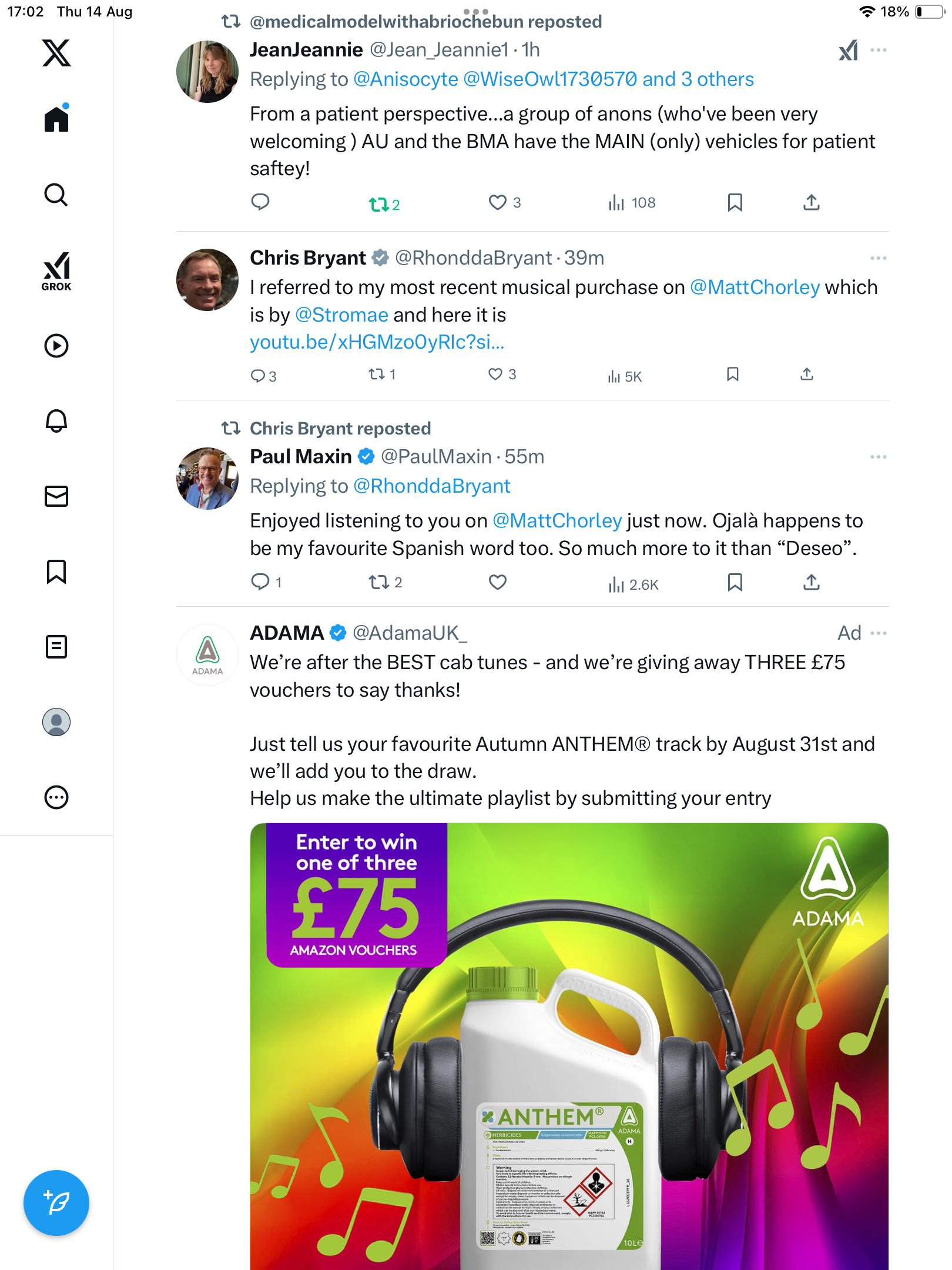Share JeanJeannie's post
The width and height of the screenshot is (952, 1270).
point(812,203)
